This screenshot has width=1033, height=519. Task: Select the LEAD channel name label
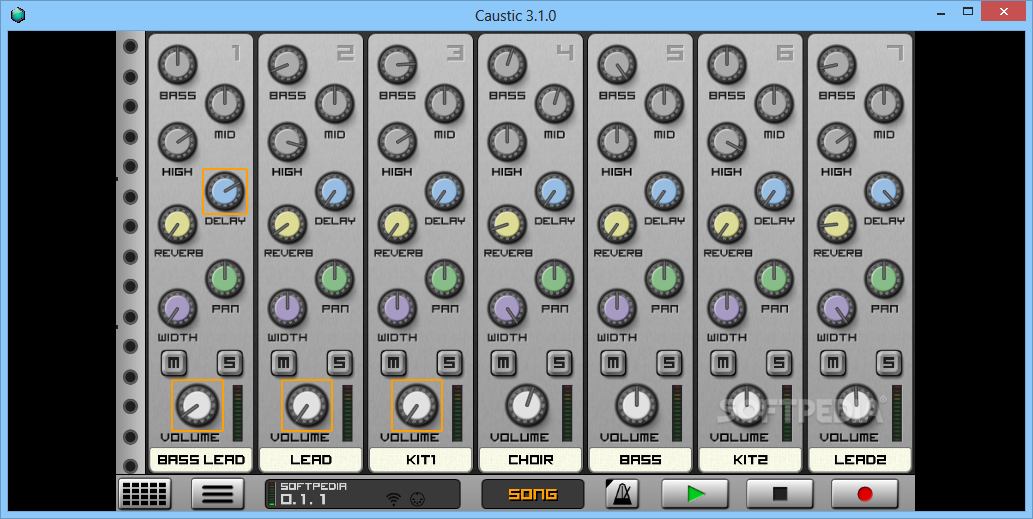311,460
